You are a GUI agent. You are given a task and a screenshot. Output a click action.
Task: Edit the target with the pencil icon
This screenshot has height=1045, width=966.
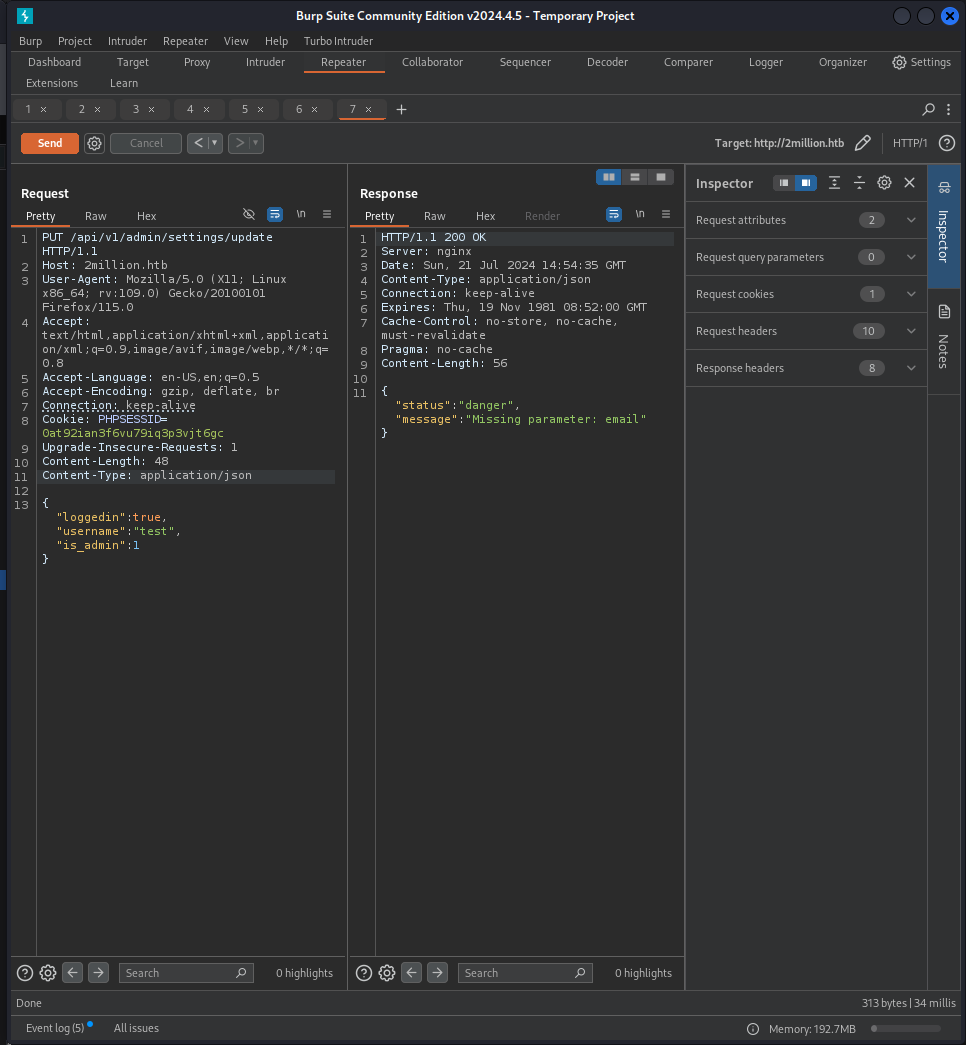pyautogui.click(x=863, y=143)
